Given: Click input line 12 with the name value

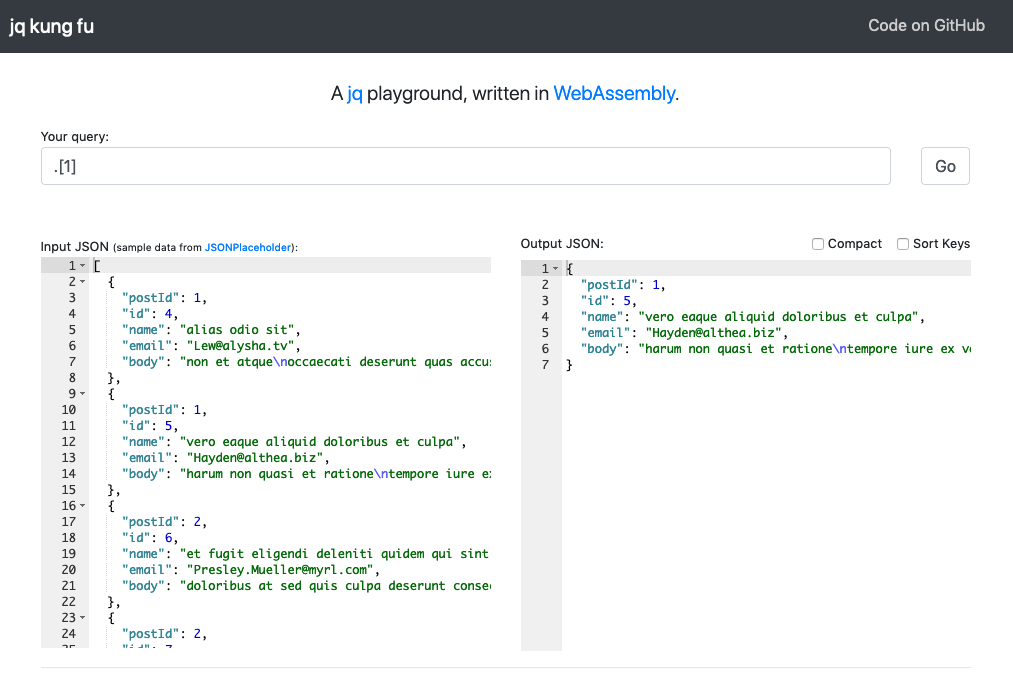Looking at the screenshot, I should coord(318,442).
